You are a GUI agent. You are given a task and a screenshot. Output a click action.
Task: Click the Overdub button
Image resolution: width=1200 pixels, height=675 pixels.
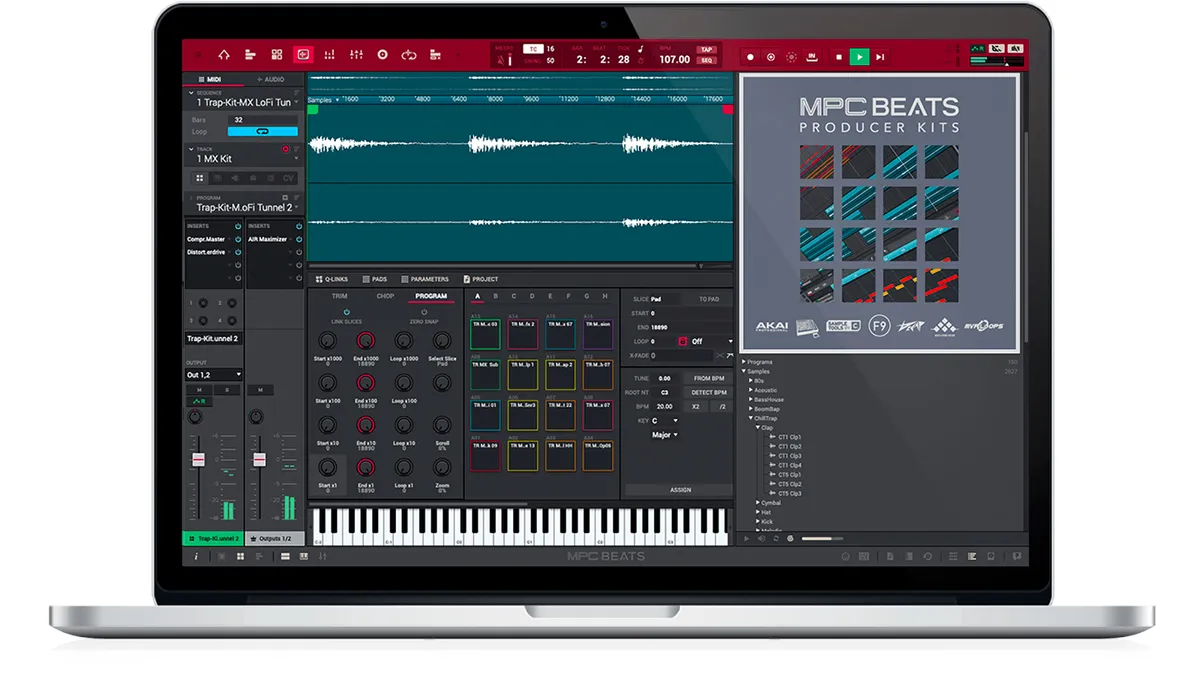pos(771,57)
